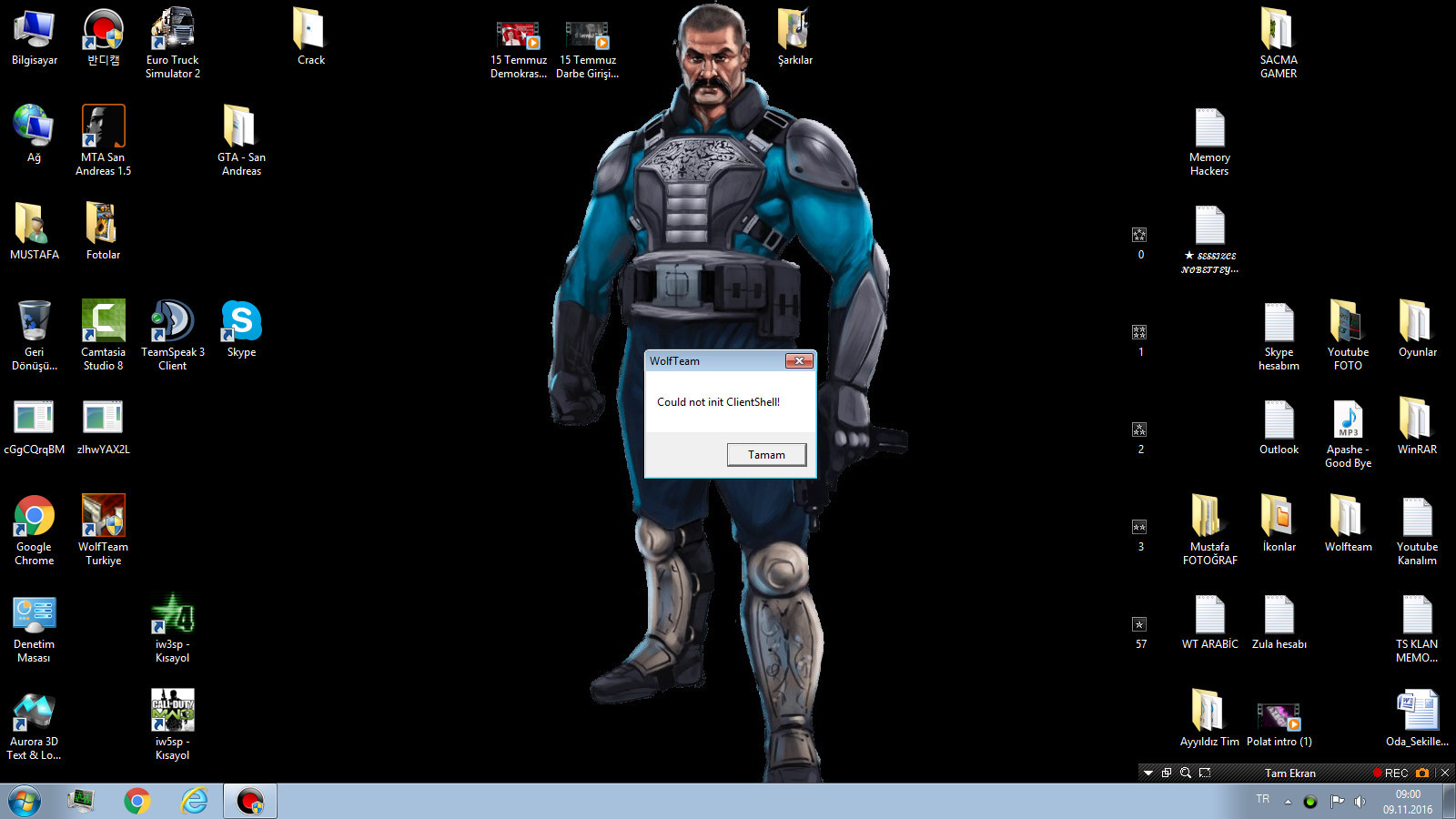Open the volume speaker tray icon

point(1360,802)
